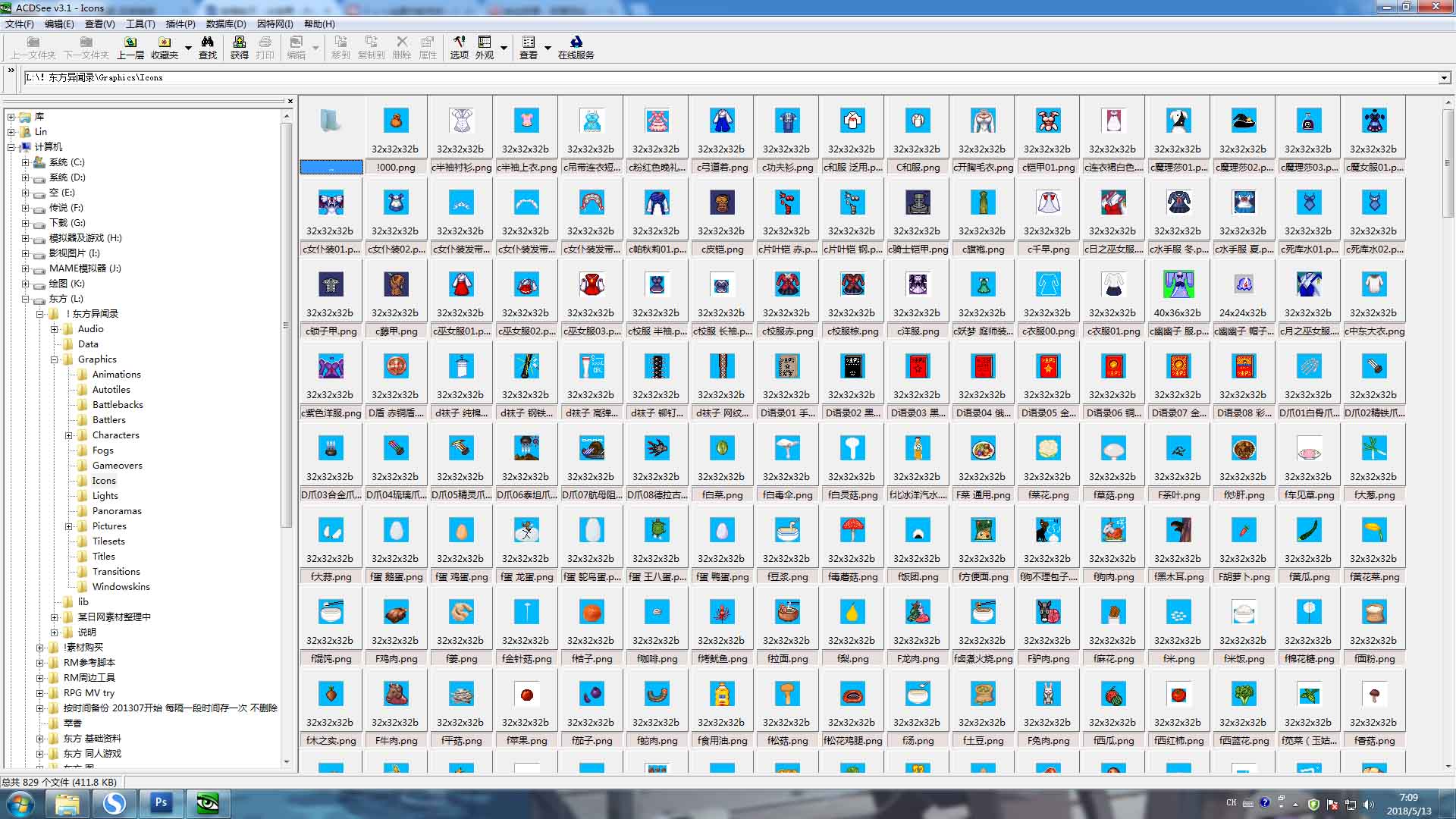Open the 文件(F) menu
Viewport: 1456px width, 819px height.
click(x=20, y=24)
